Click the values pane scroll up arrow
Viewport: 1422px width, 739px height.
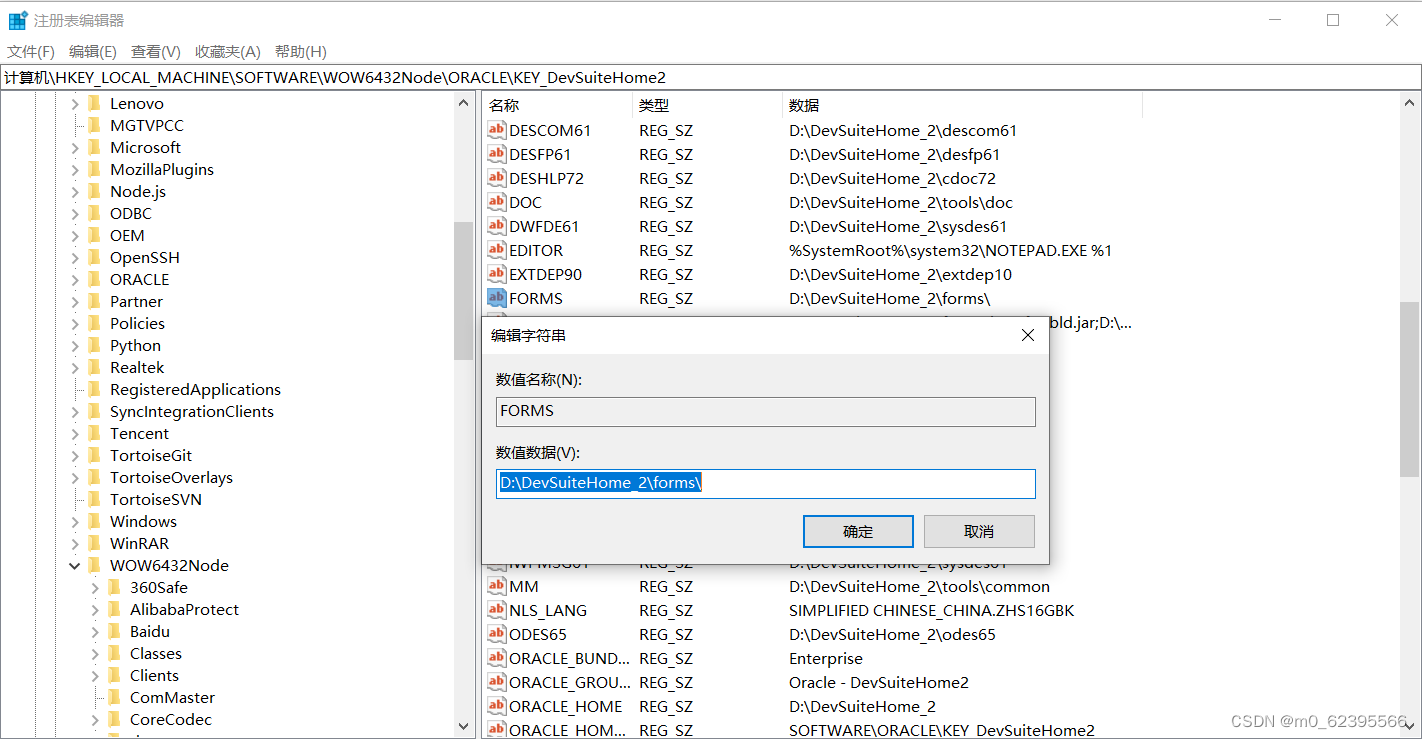click(1410, 103)
